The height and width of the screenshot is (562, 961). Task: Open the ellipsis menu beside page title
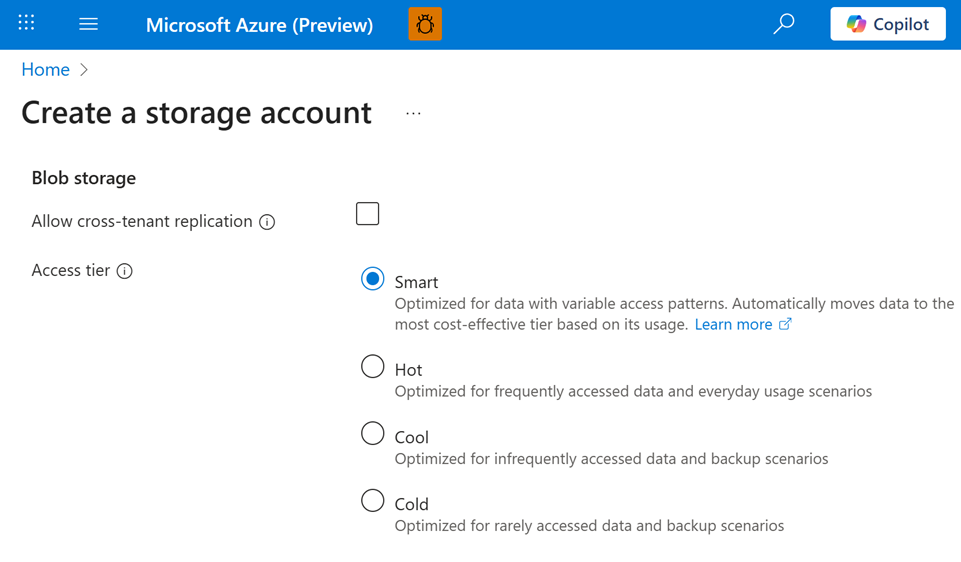(413, 113)
